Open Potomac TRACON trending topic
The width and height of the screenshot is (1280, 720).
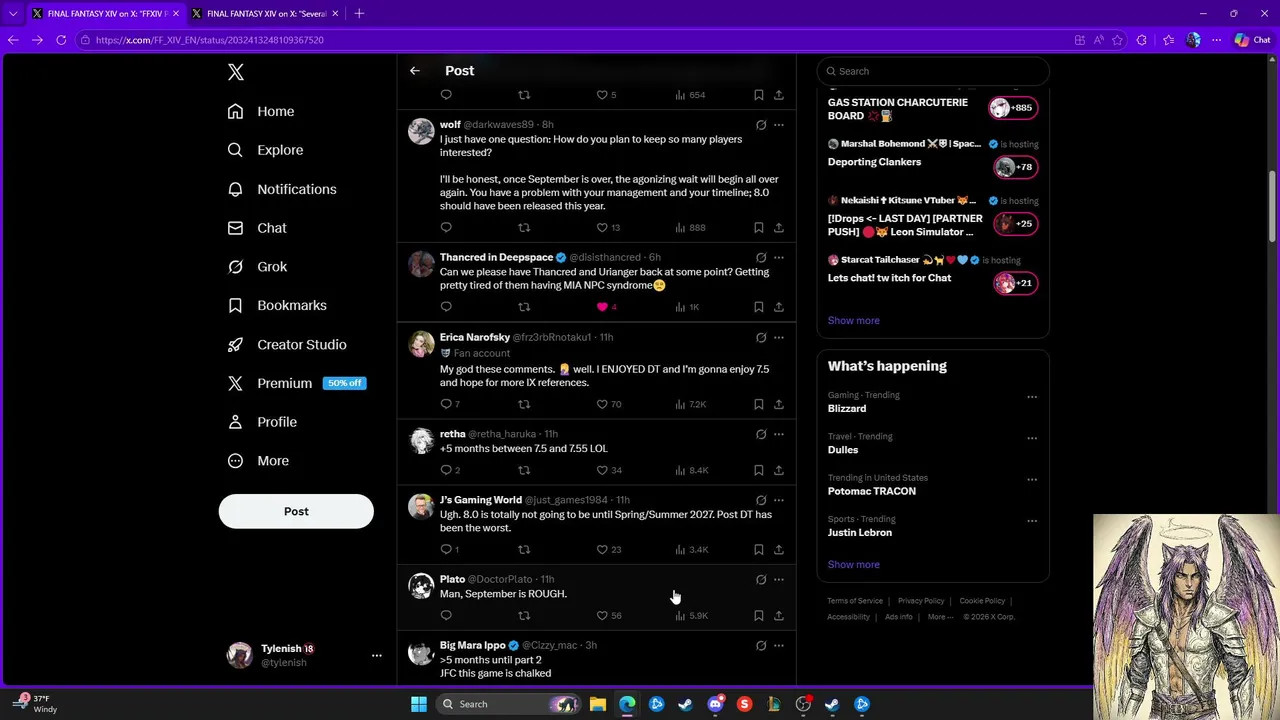(871, 491)
